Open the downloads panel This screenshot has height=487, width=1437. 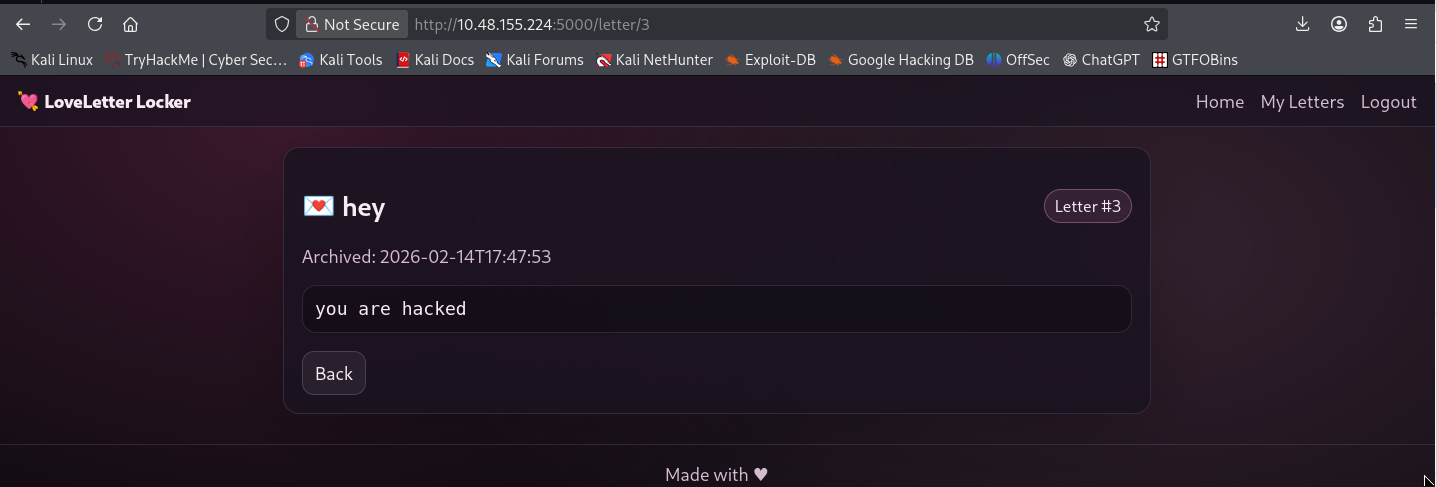point(1302,24)
